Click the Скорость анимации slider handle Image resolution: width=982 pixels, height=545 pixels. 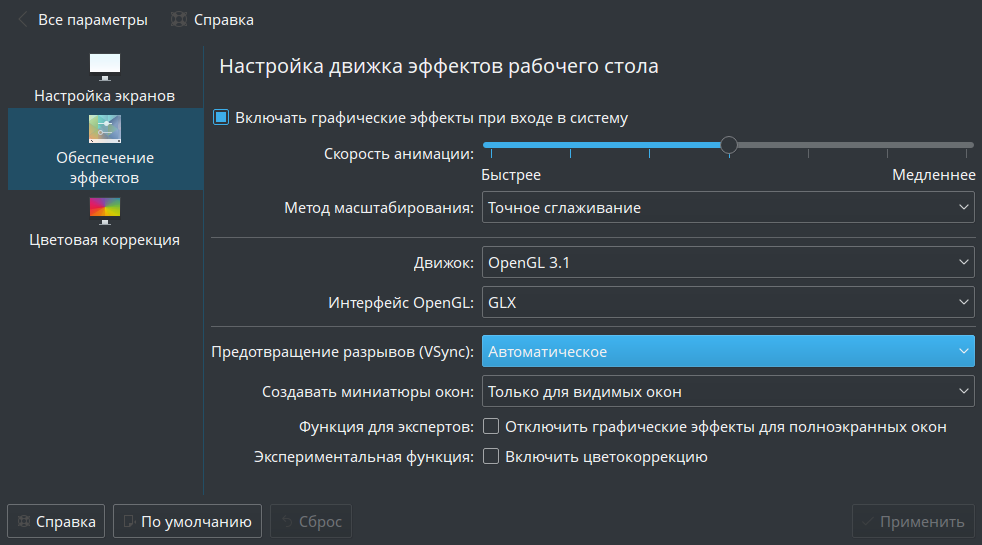coord(729,145)
